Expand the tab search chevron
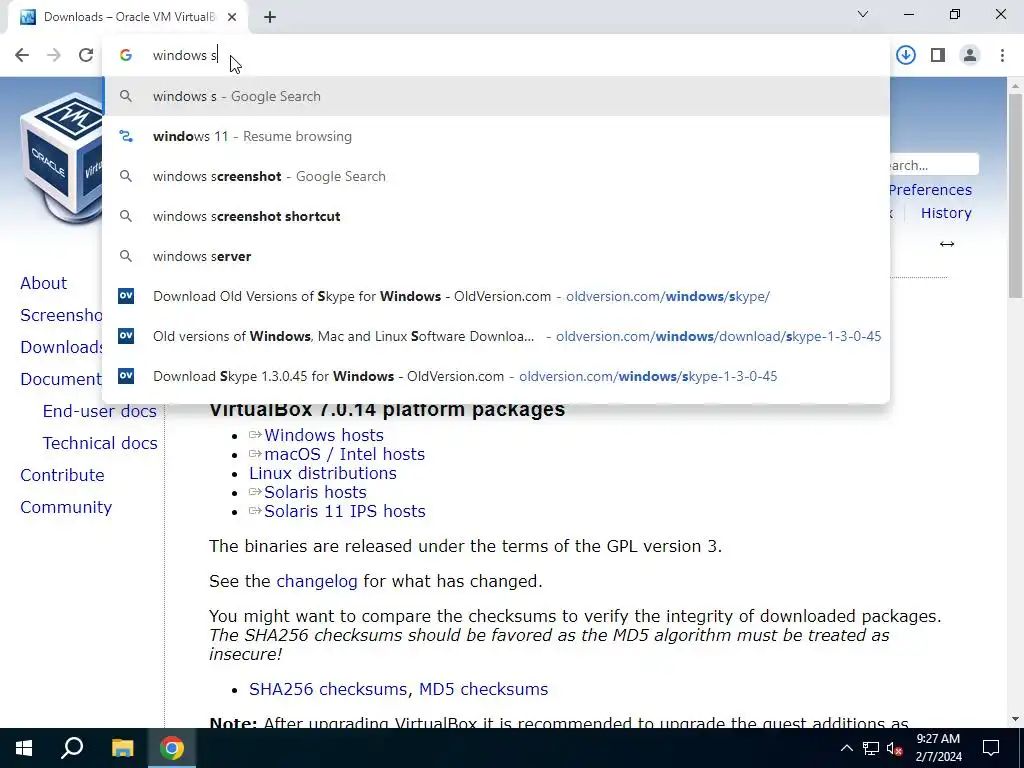Image resolution: width=1024 pixels, height=768 pixels. point(863,14)
